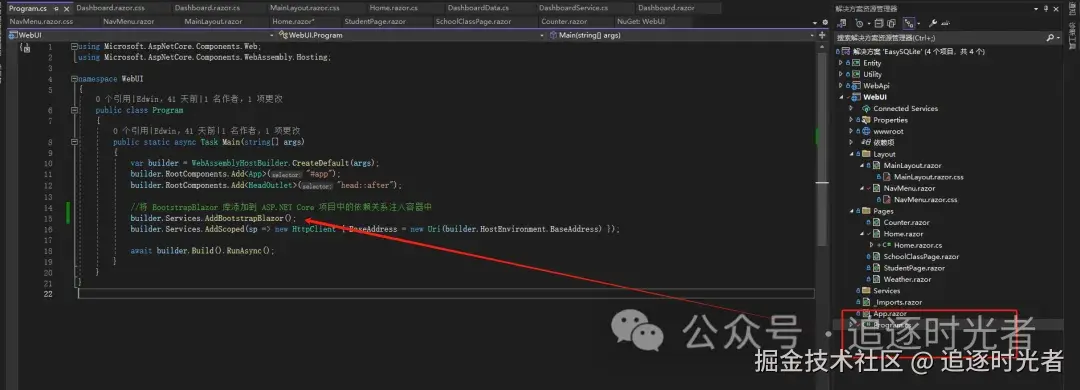The image size is (1080, 390).
Task: Select the Layout folder in the tree
Action: (884, 154)
